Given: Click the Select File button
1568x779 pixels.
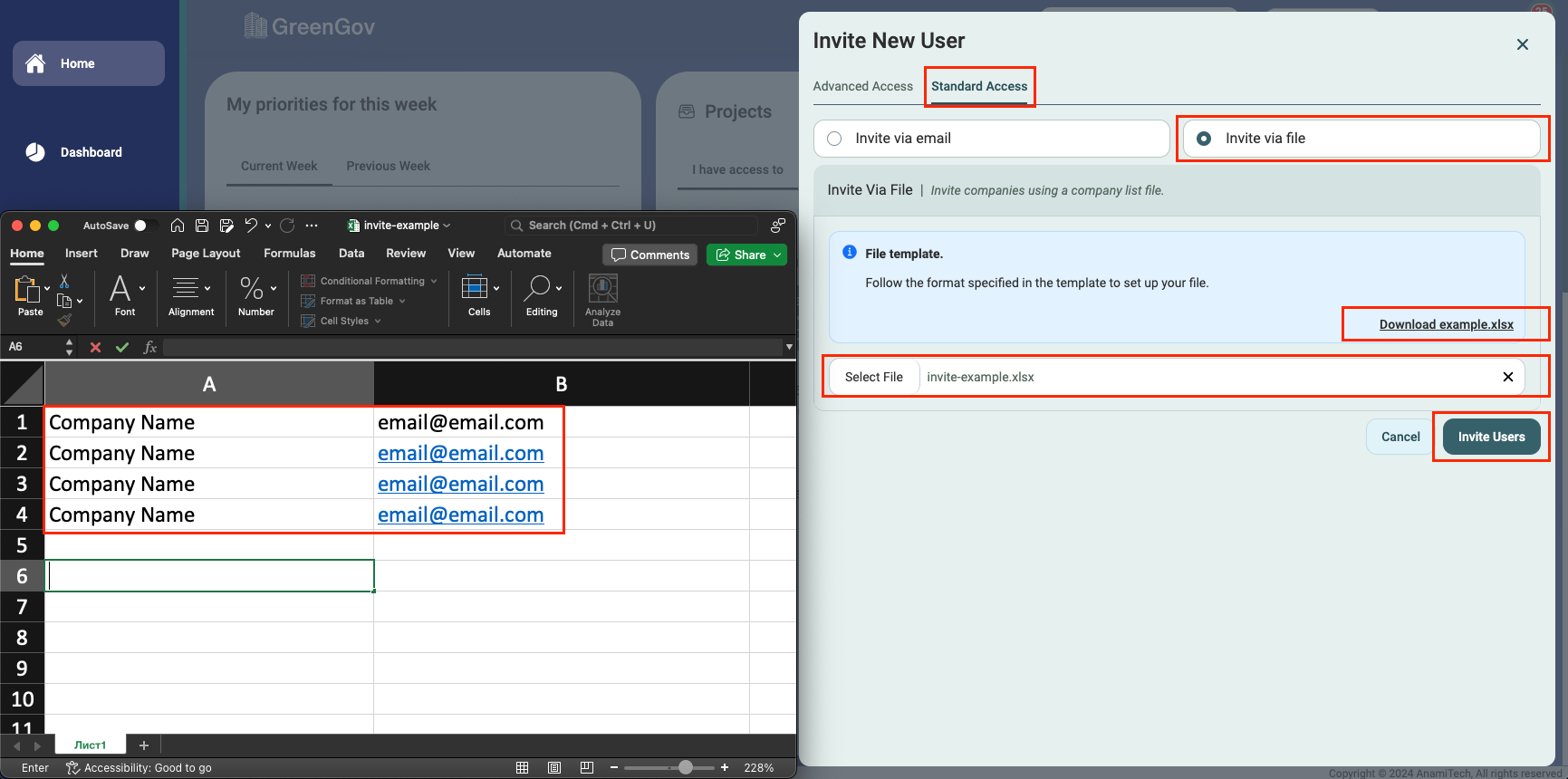Looking at the screenshot, I should pos(874,377).
